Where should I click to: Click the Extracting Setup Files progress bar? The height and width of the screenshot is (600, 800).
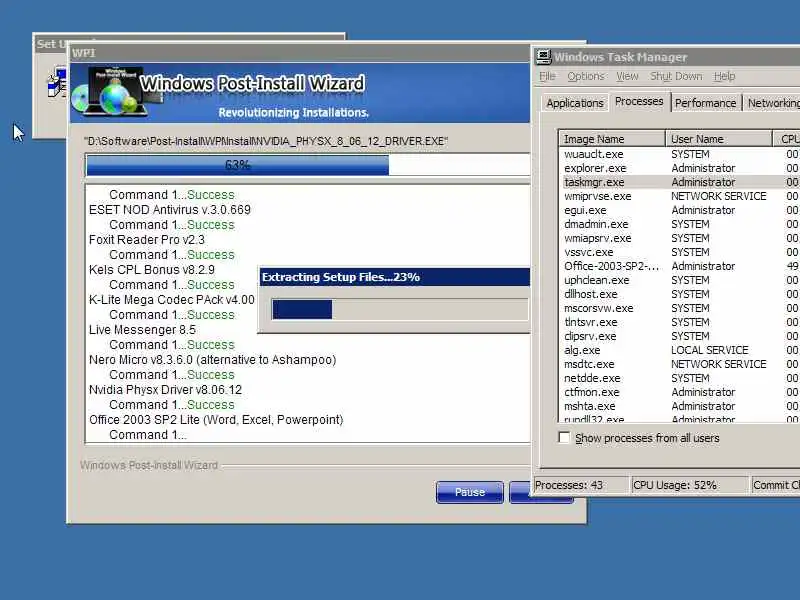(399, 309)
